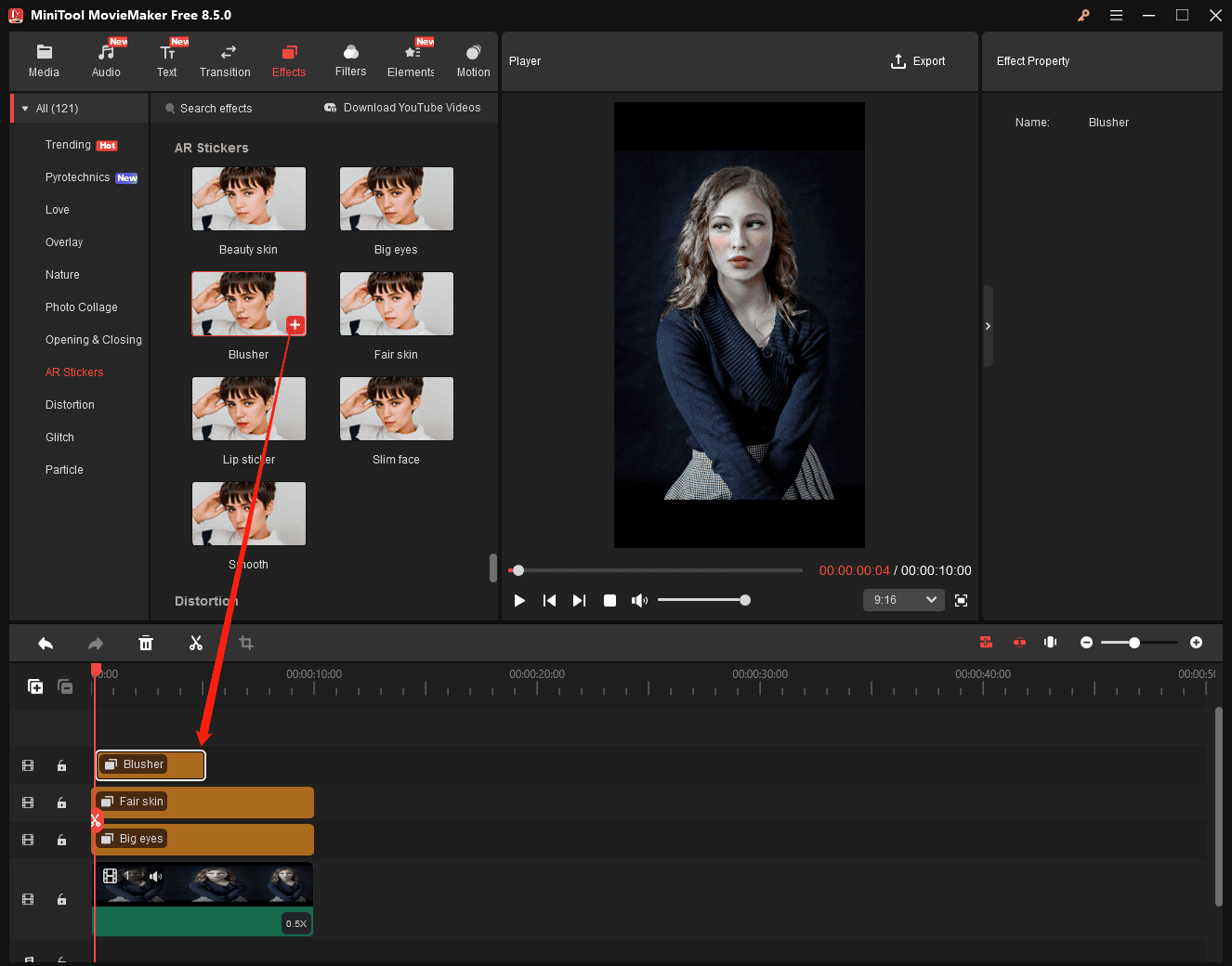Viewport: 1232px width, 966px height.
Task: Open the Text panel
Action: (167, 59)
